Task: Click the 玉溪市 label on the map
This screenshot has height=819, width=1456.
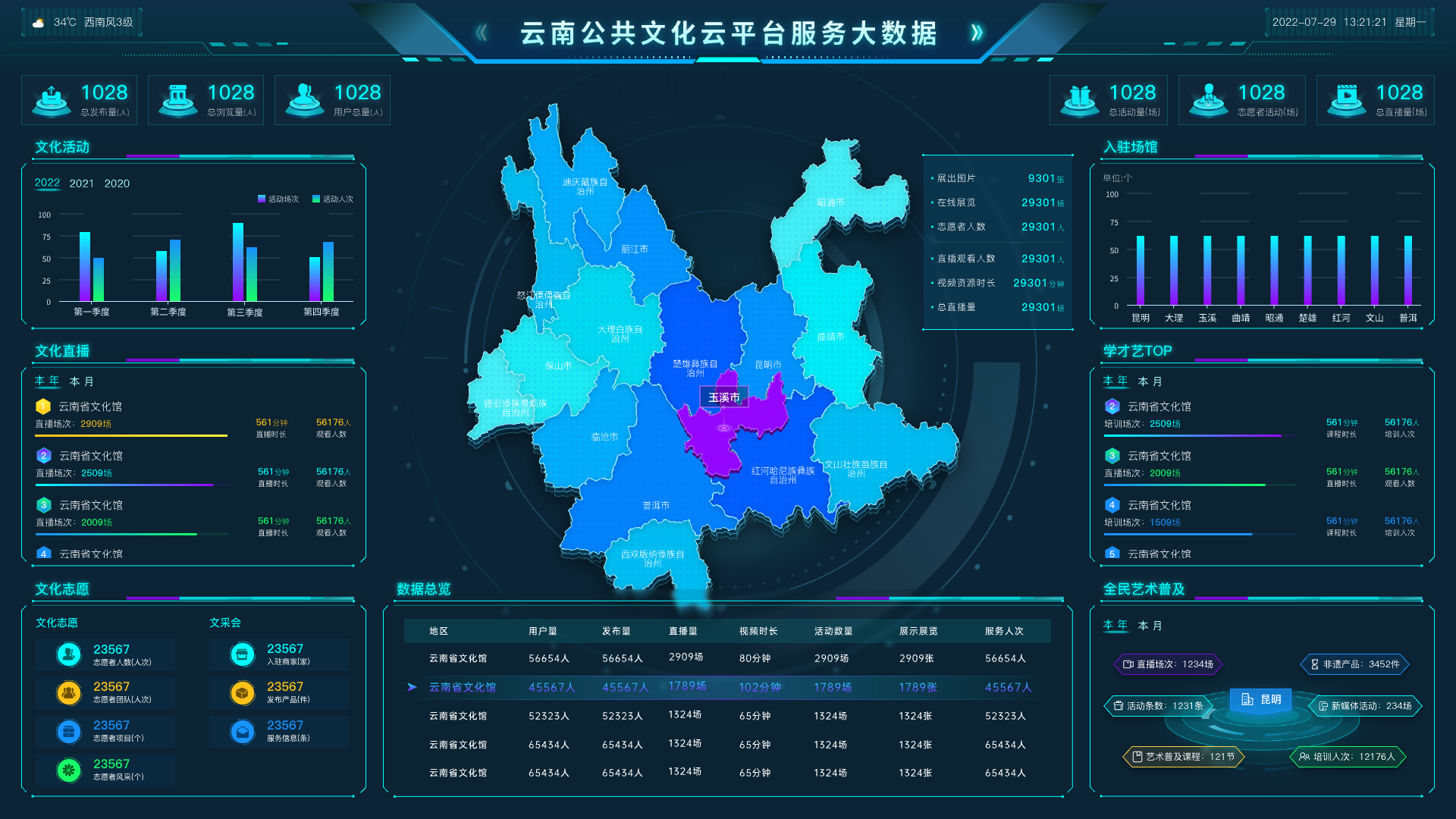Action: [723, 397]
